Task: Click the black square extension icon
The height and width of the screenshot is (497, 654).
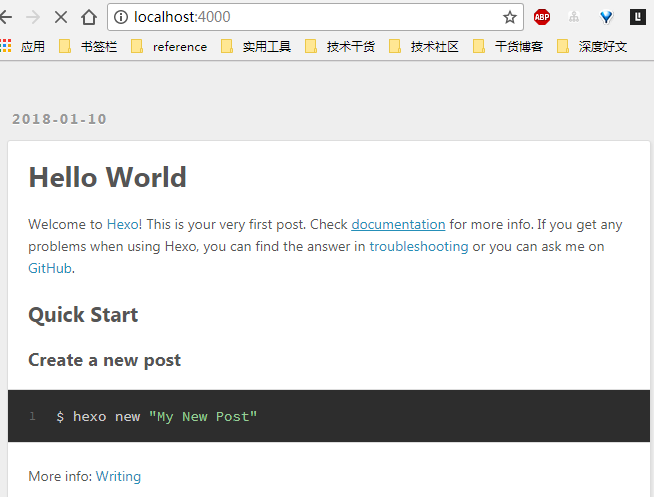Action: click(x=638, y=17)
